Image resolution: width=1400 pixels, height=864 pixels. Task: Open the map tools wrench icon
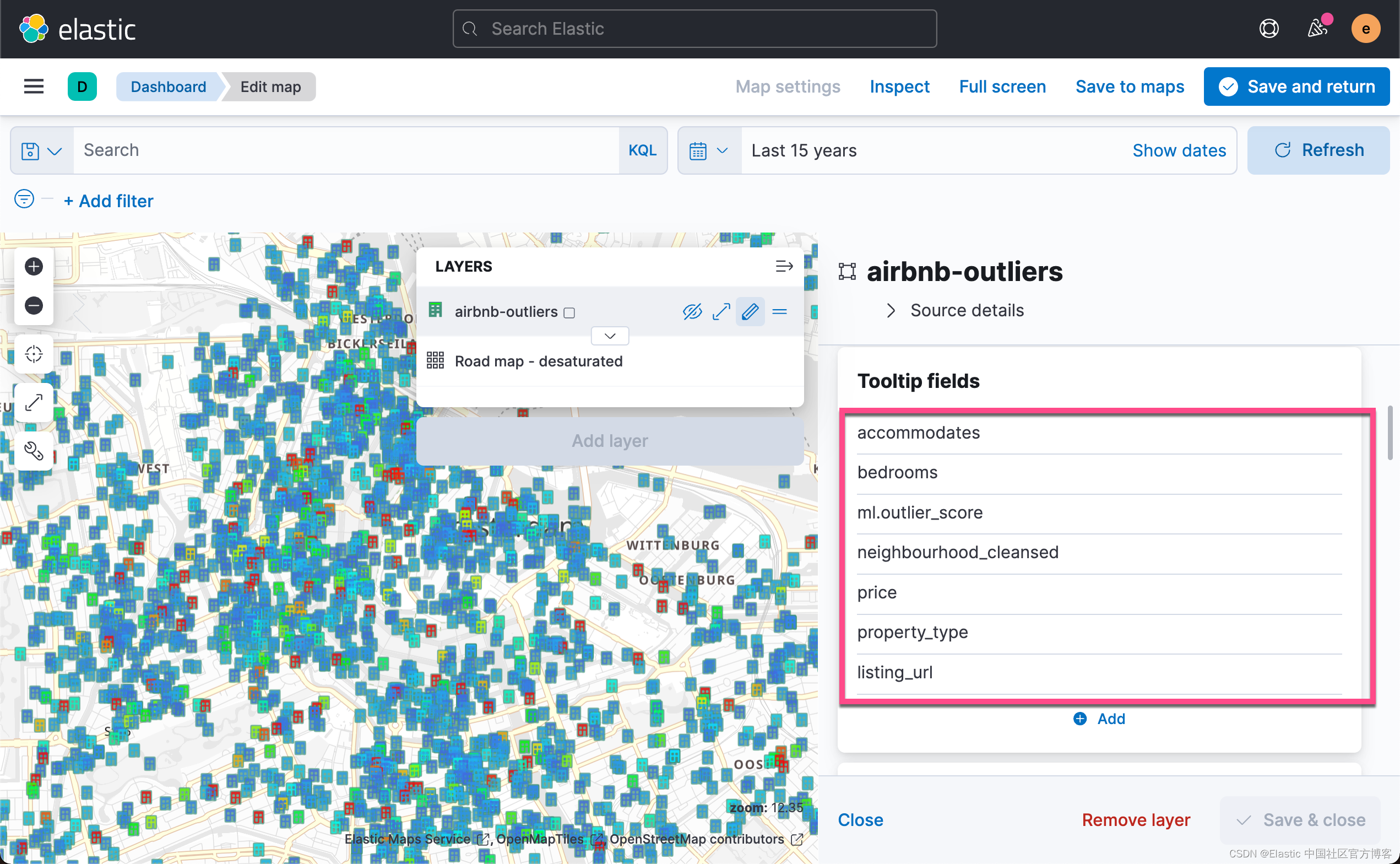(x=34, y=451)
